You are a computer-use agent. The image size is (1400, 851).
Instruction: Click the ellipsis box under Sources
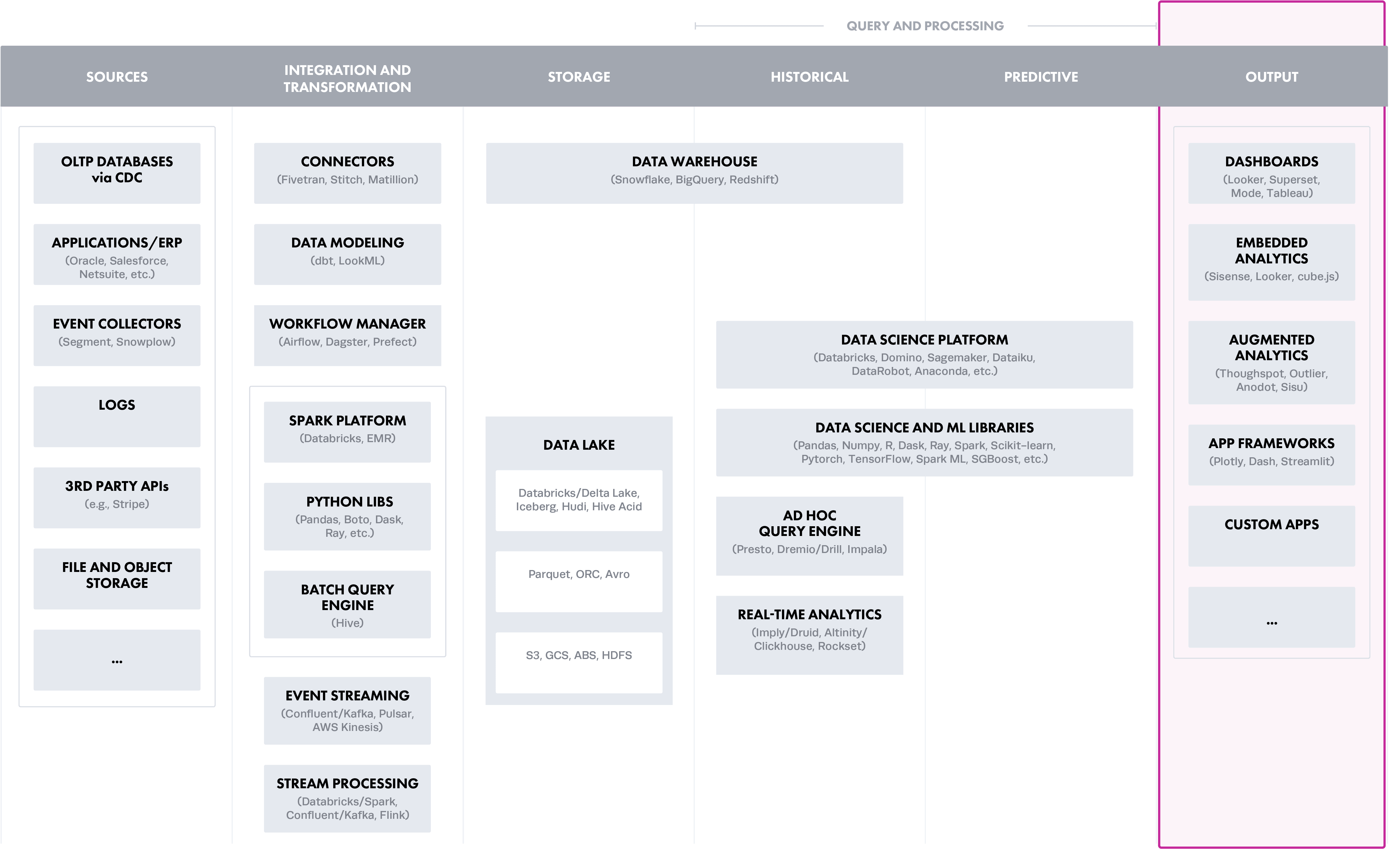pos(117,661)
